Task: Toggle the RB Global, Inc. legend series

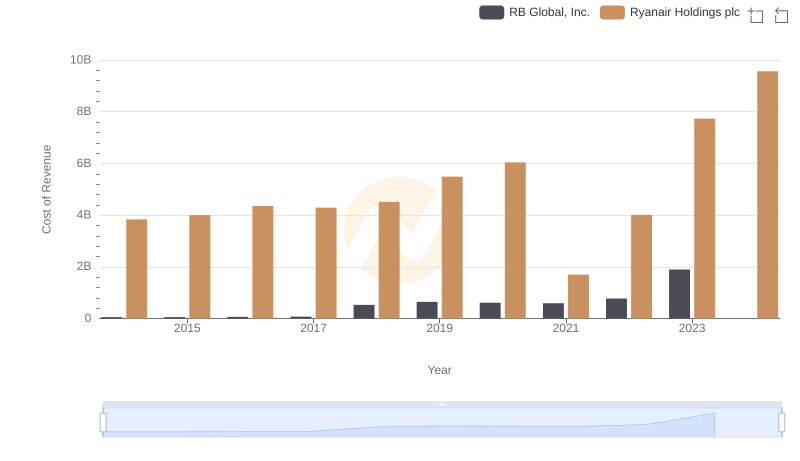Action: coord(534,12)
